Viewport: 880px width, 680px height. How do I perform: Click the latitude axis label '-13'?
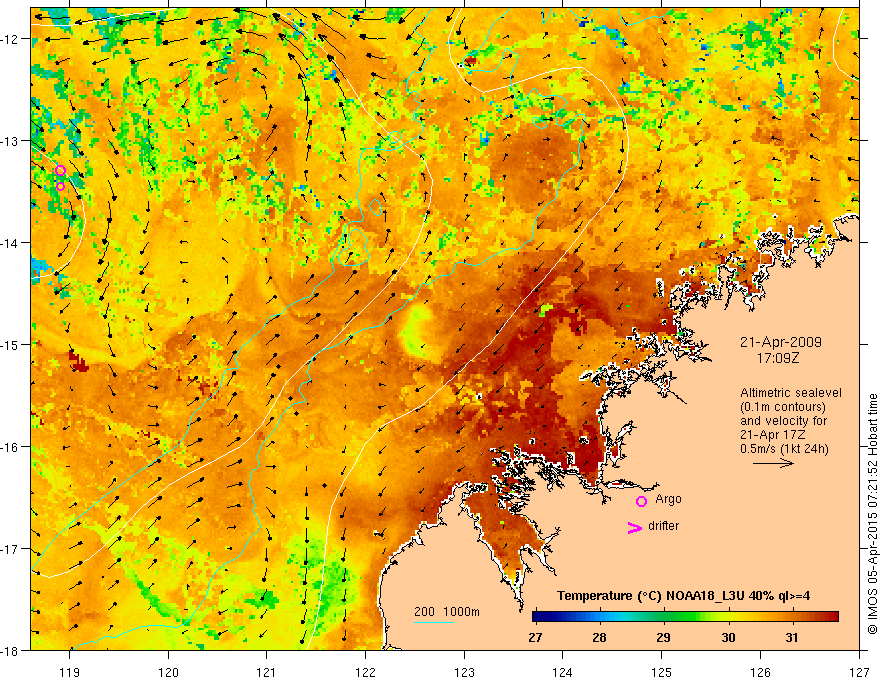click(x=11, y=141)
